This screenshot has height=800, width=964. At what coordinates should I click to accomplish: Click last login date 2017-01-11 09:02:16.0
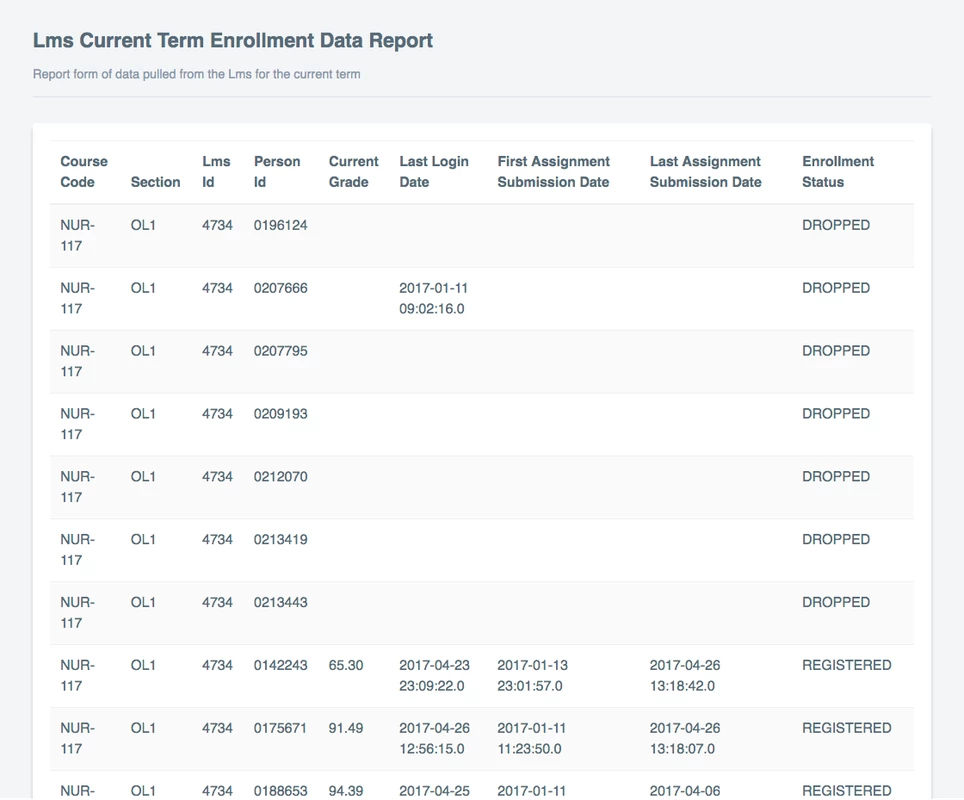click(433, 298)
